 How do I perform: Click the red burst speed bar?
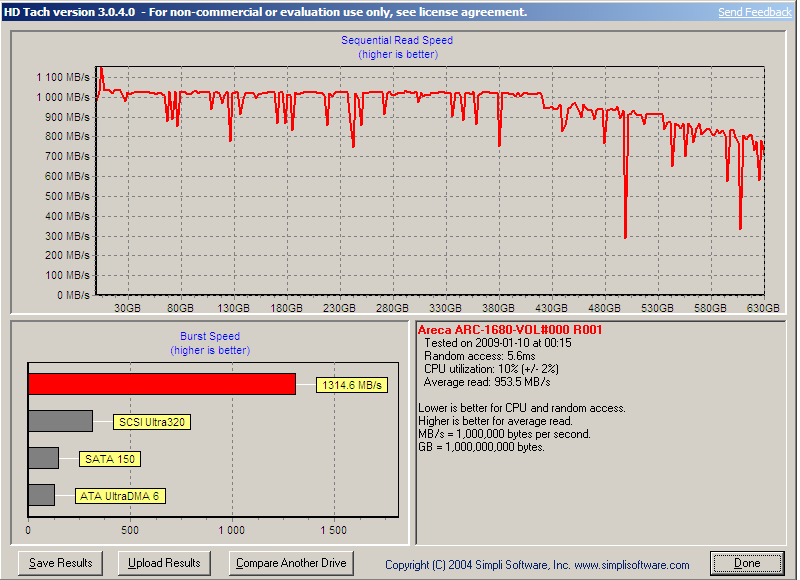[x=162, y=384]
